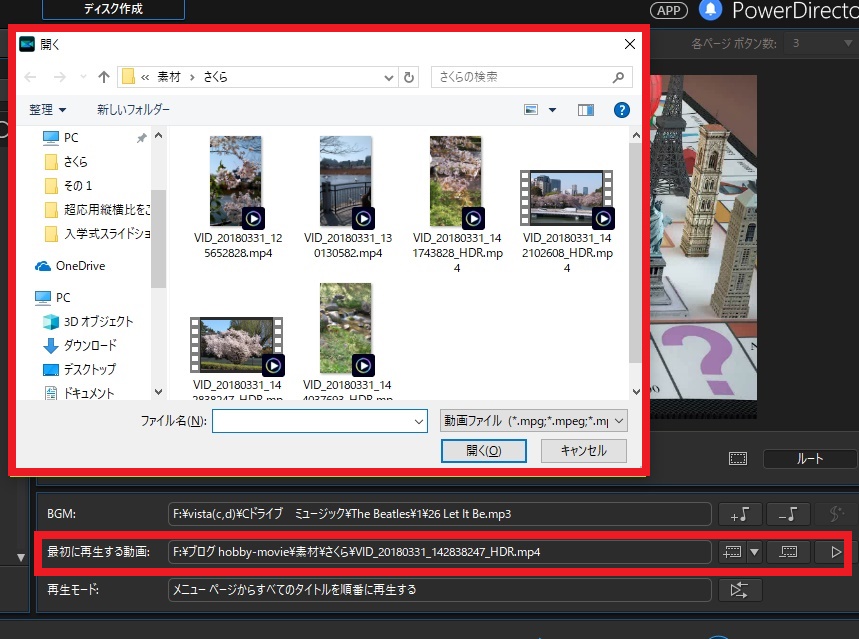Change the view mode using the view icon
The image size is (859, 639).
pos(531,110)
